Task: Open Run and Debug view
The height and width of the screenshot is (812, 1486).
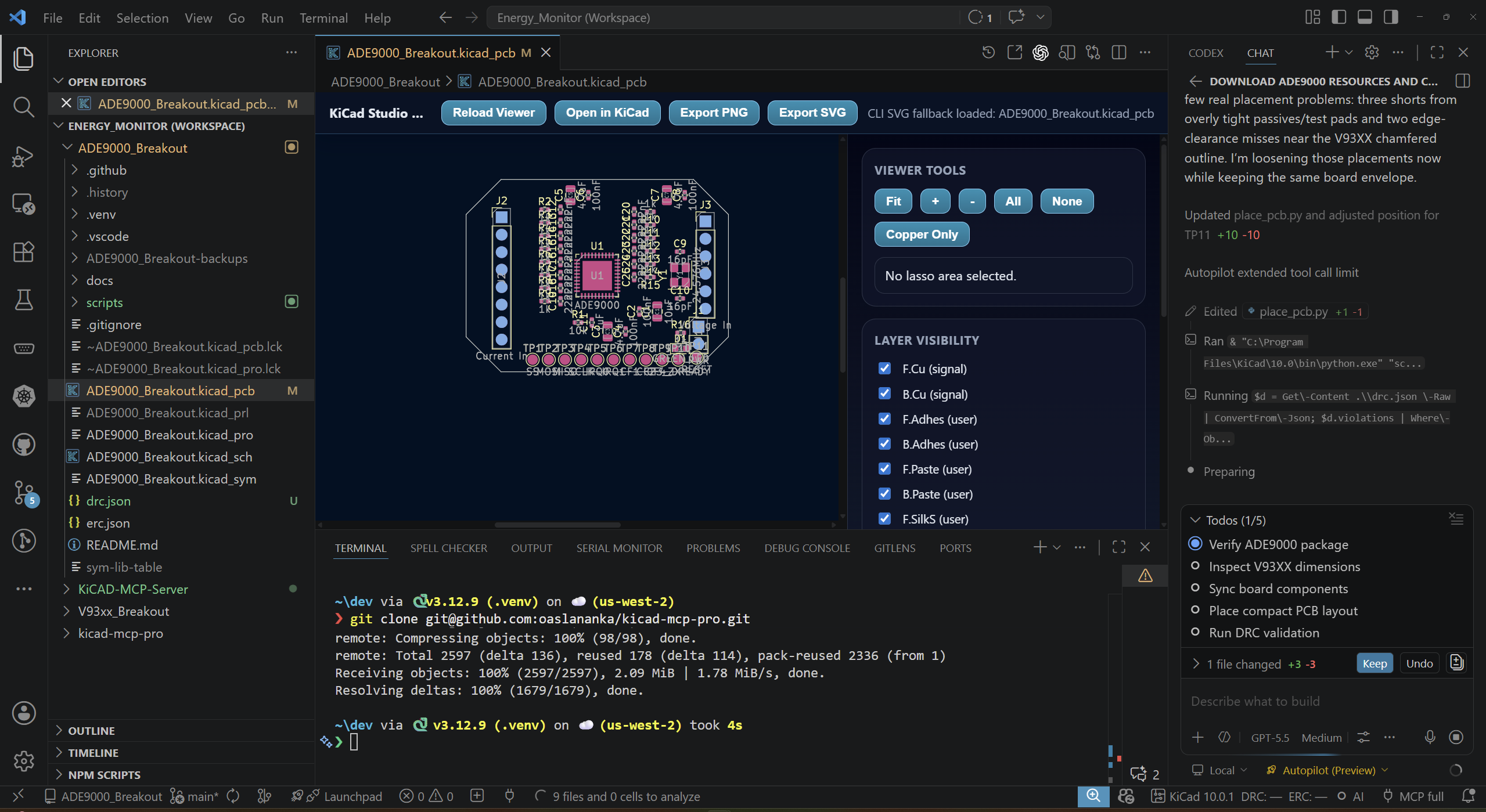Action: 23,156
